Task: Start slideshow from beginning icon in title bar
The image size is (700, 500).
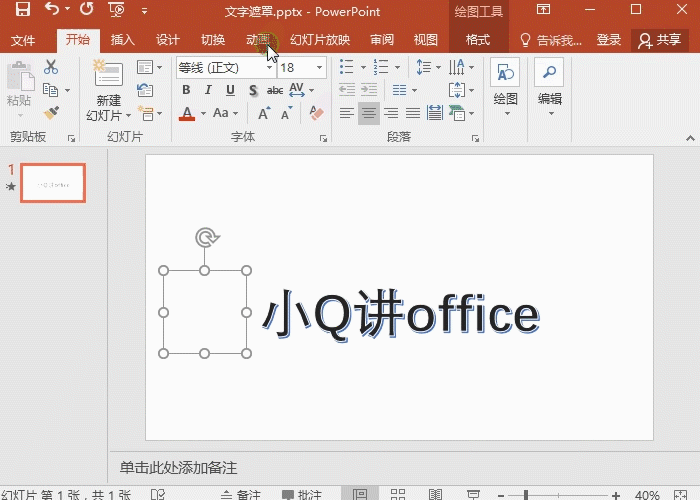Action: 116,9
